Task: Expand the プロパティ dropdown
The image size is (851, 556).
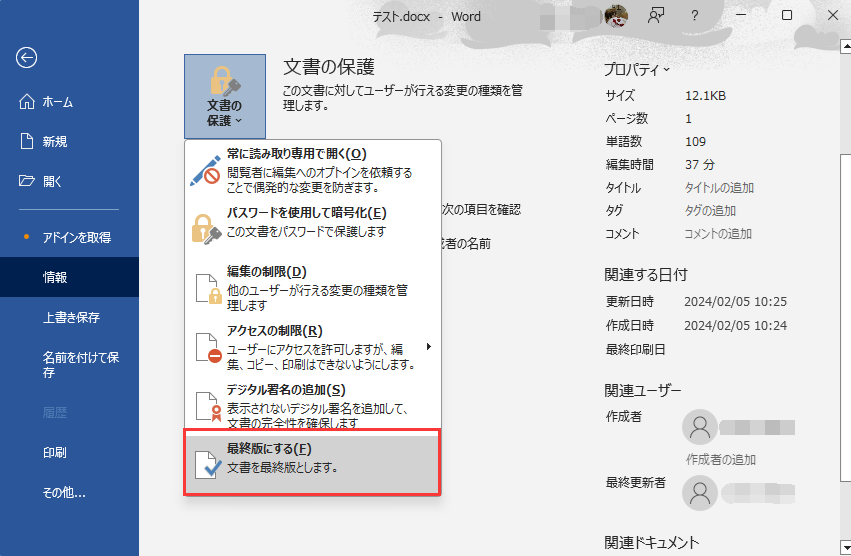Action: tap(637, 70)
